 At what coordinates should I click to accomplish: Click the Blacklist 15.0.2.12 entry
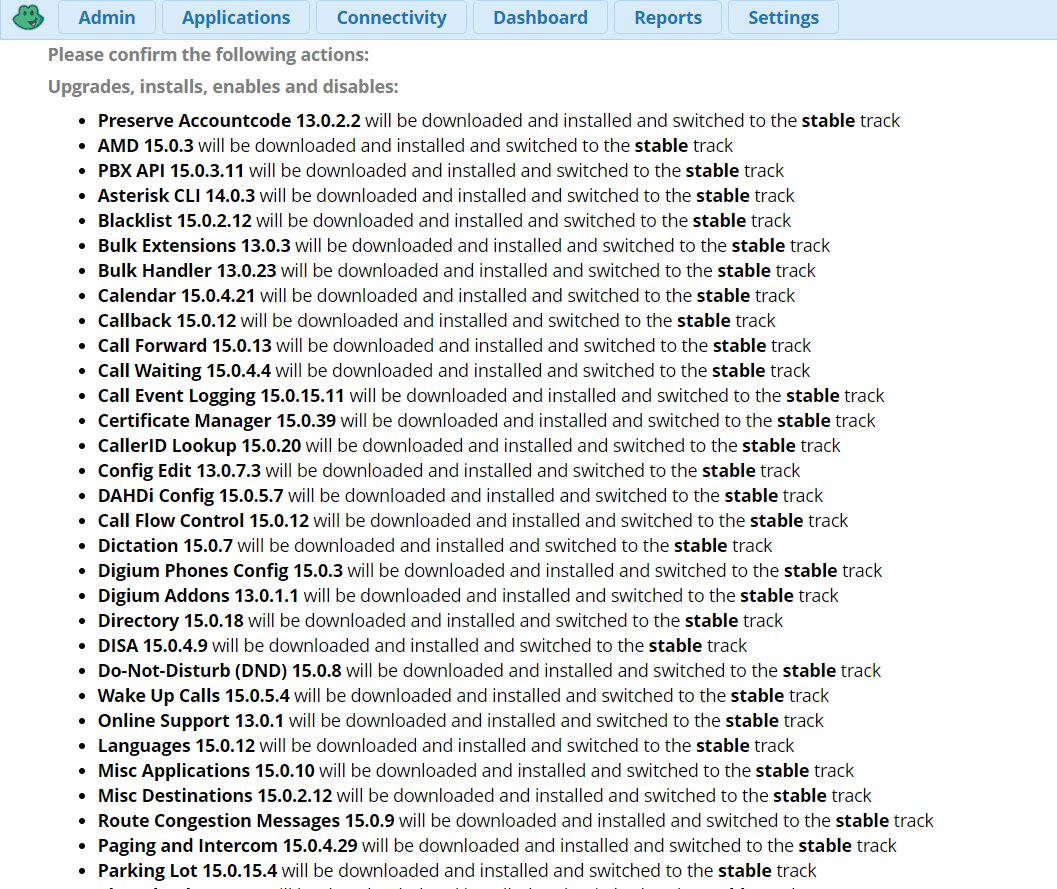coord(175,221)
